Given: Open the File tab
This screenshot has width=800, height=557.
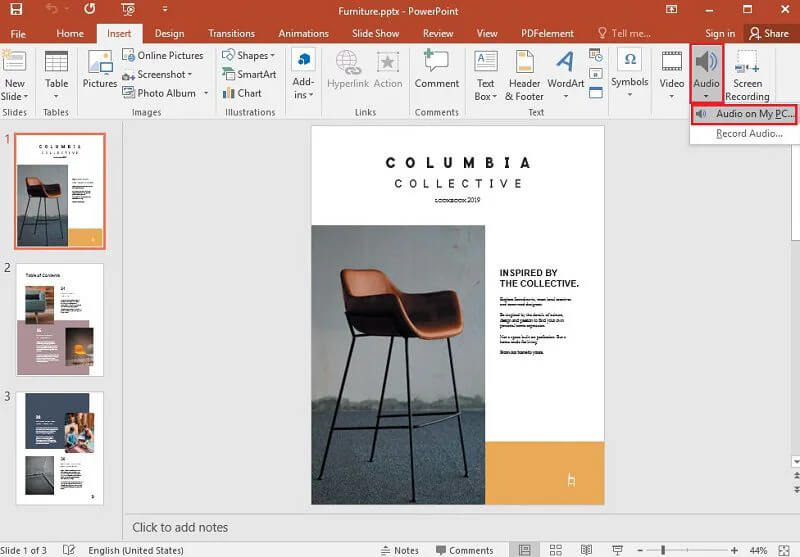Looking at the screenshot, I should coord(18,34).
